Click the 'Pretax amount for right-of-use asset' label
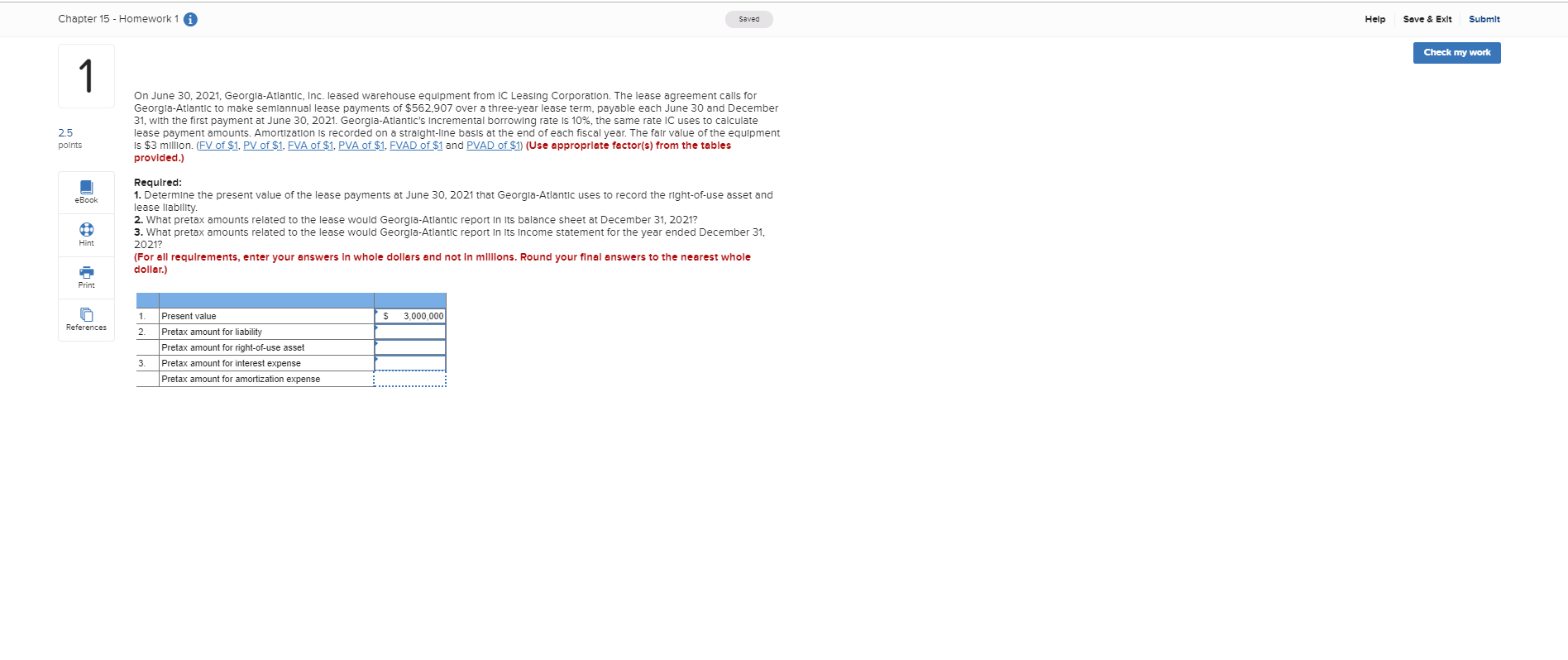Viewport: 1568px width, 660px height. tap(233, 347)
